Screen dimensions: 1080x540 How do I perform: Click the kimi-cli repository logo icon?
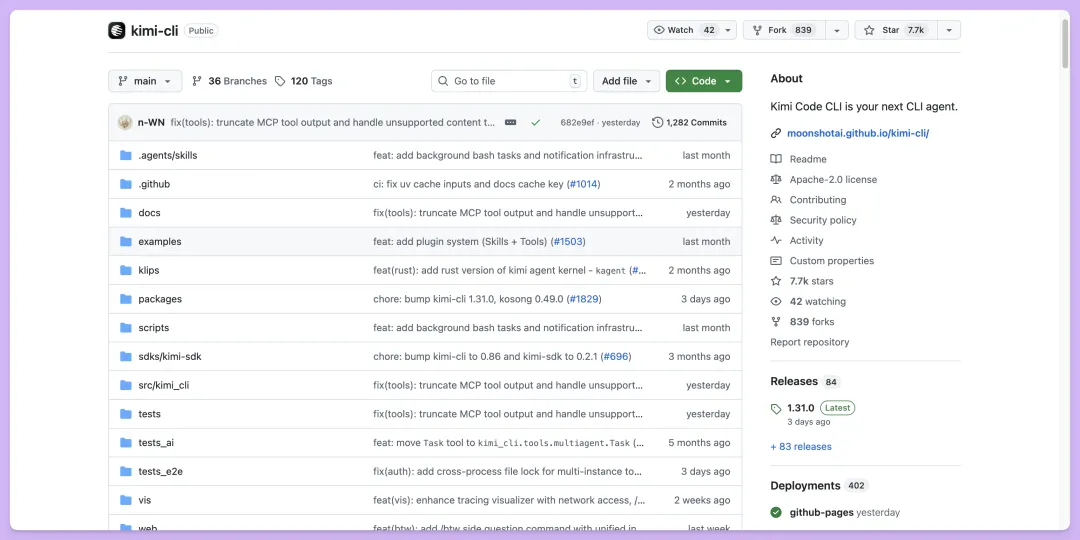117,30
